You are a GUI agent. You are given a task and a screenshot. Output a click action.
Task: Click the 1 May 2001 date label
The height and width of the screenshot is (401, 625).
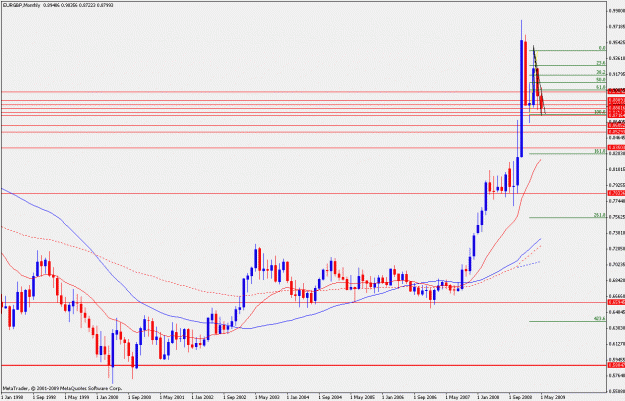pos(171,397)
